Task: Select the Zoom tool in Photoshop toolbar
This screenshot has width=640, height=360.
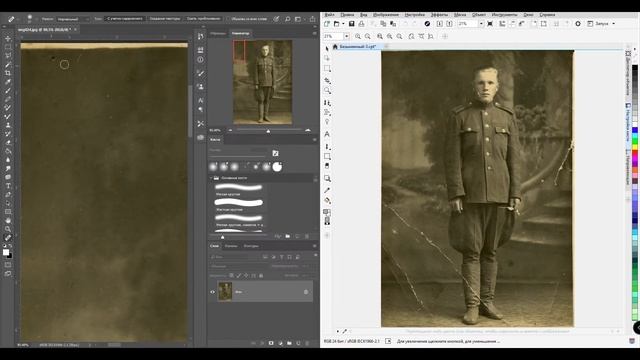Action: click(8, 229)
